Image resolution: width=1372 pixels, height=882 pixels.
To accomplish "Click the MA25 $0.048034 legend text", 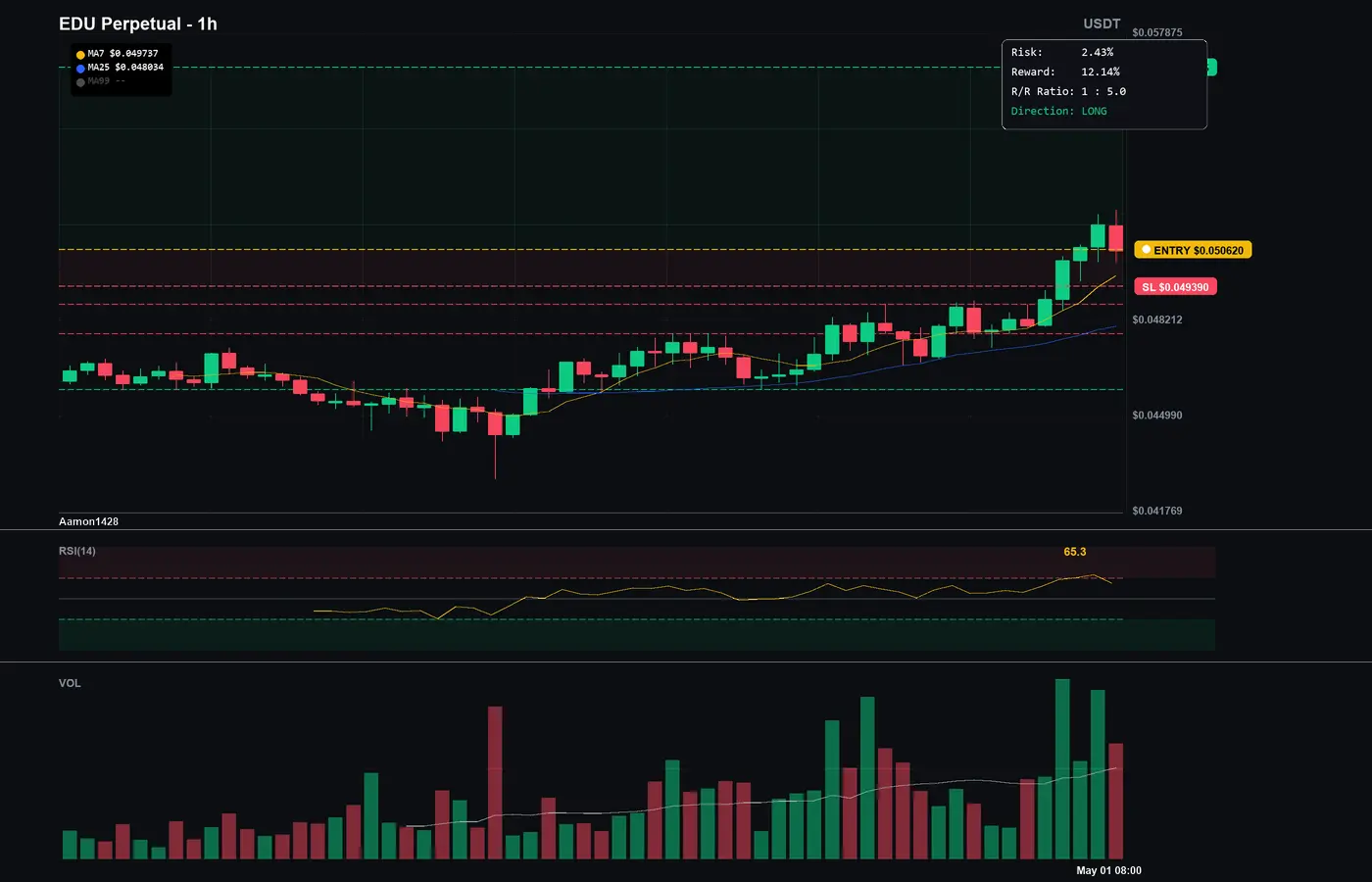I will 125,68.
